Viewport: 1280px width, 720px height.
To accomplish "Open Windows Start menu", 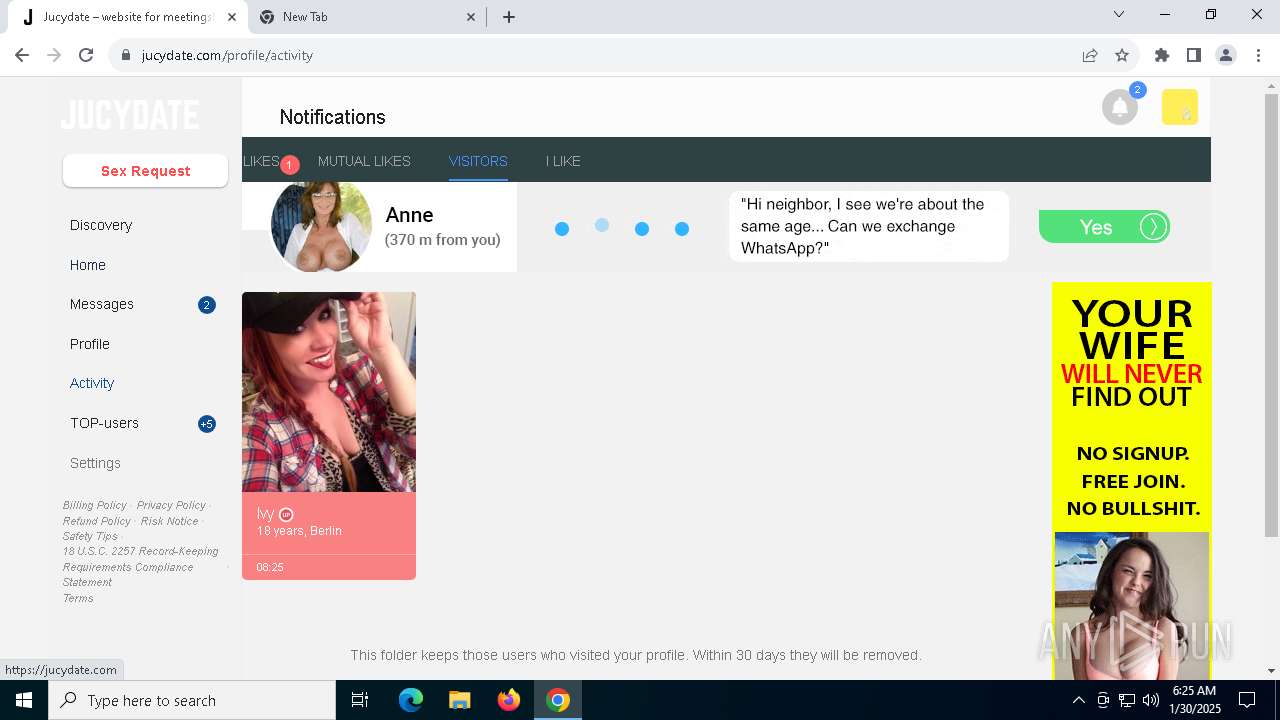I will [24, 700].
